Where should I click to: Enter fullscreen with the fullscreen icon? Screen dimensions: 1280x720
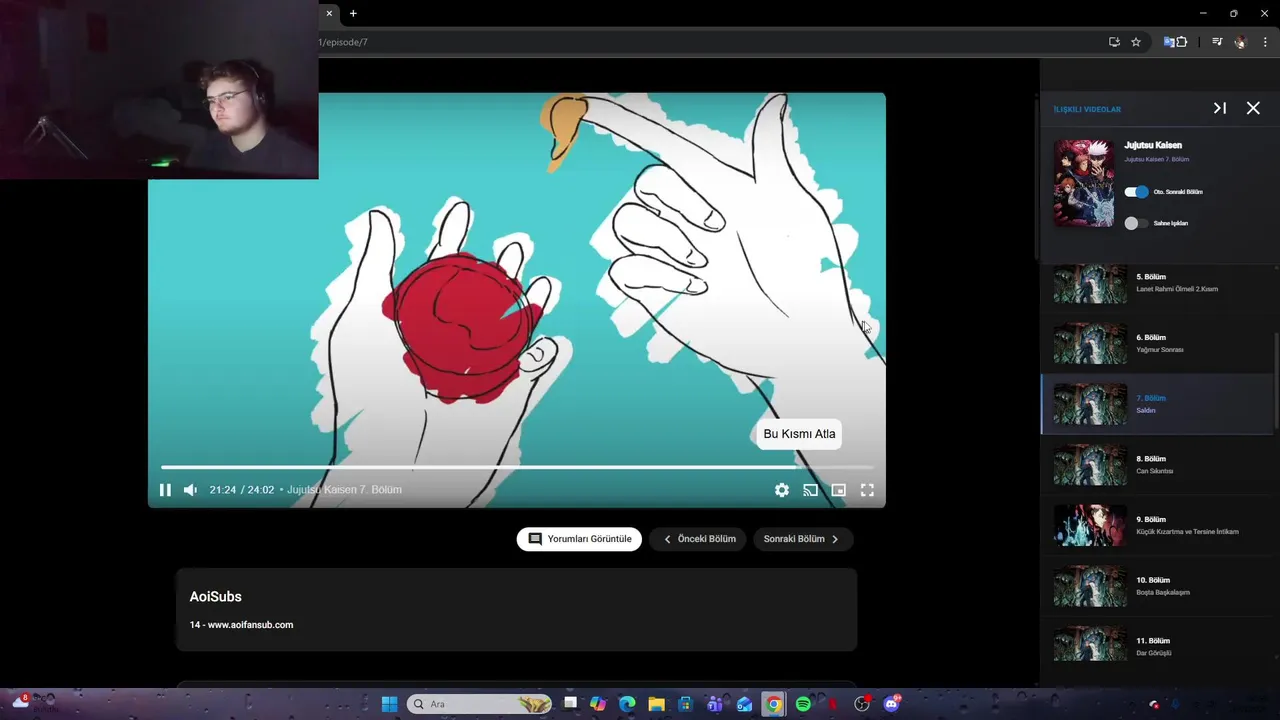(x=867, y=490)
